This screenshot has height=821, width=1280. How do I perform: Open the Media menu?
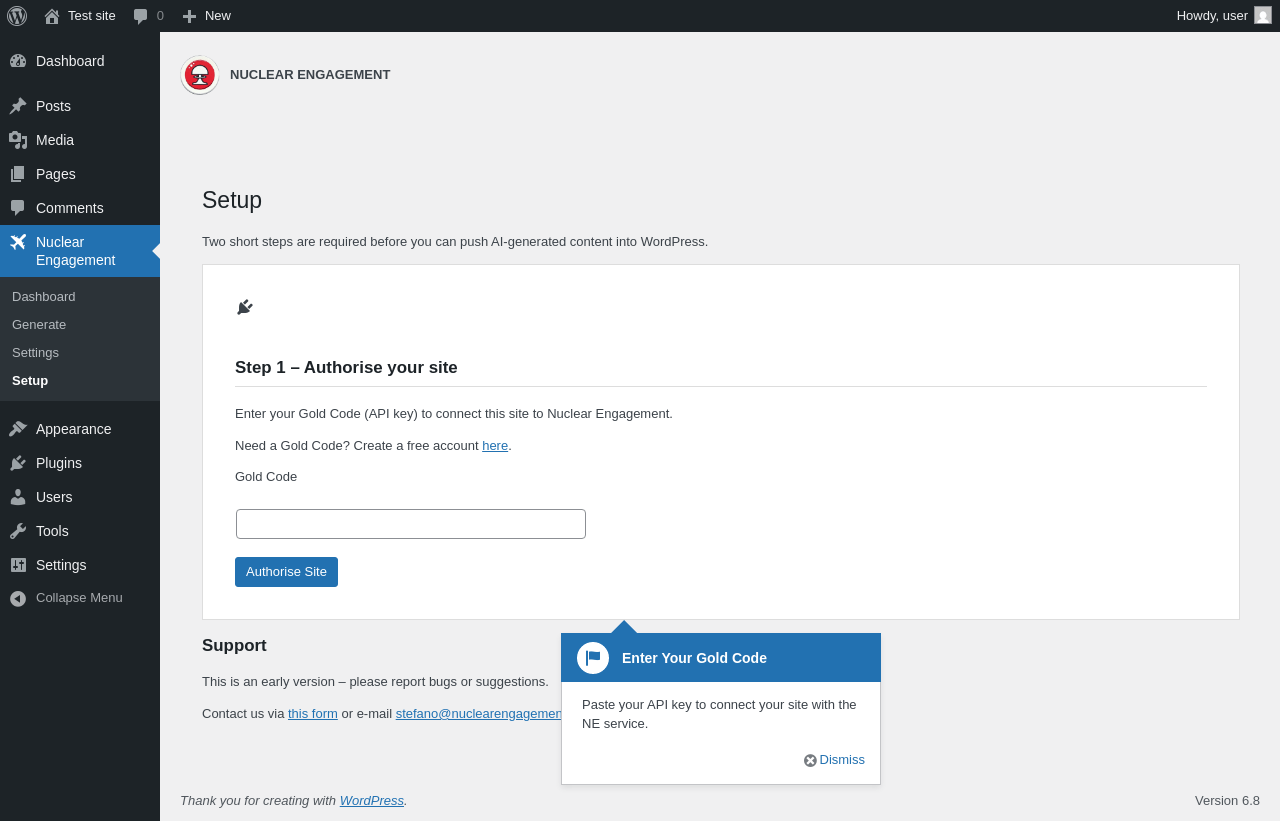[x=80, y=140]
